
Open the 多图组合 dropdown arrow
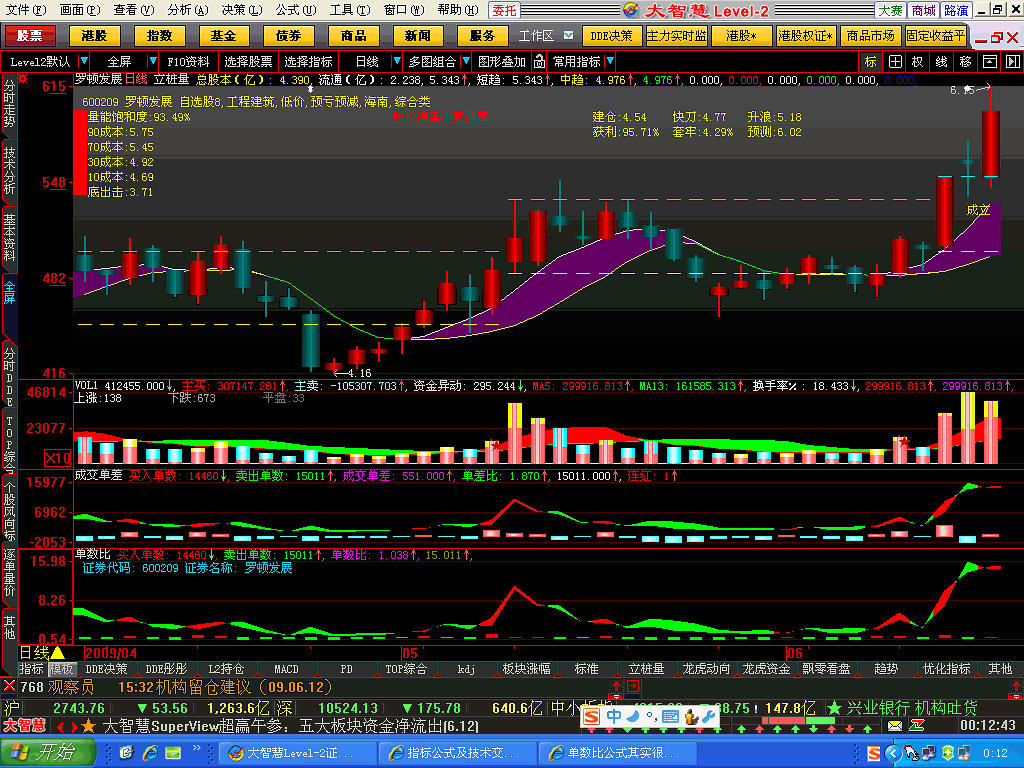coord(466,61)
